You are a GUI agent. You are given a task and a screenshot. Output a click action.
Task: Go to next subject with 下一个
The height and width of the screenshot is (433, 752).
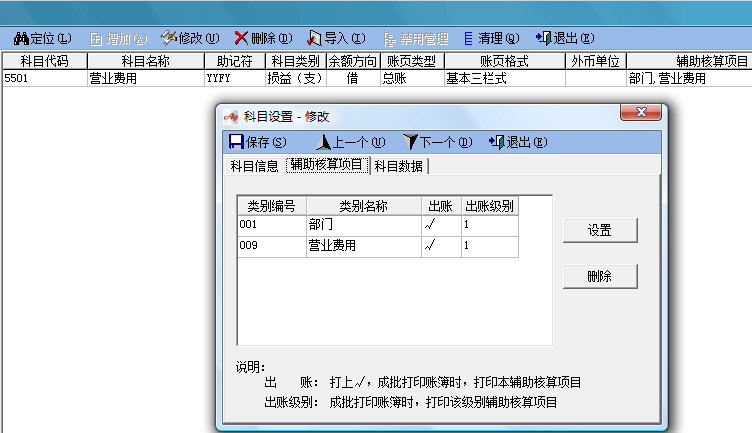[x=411, y=142]
